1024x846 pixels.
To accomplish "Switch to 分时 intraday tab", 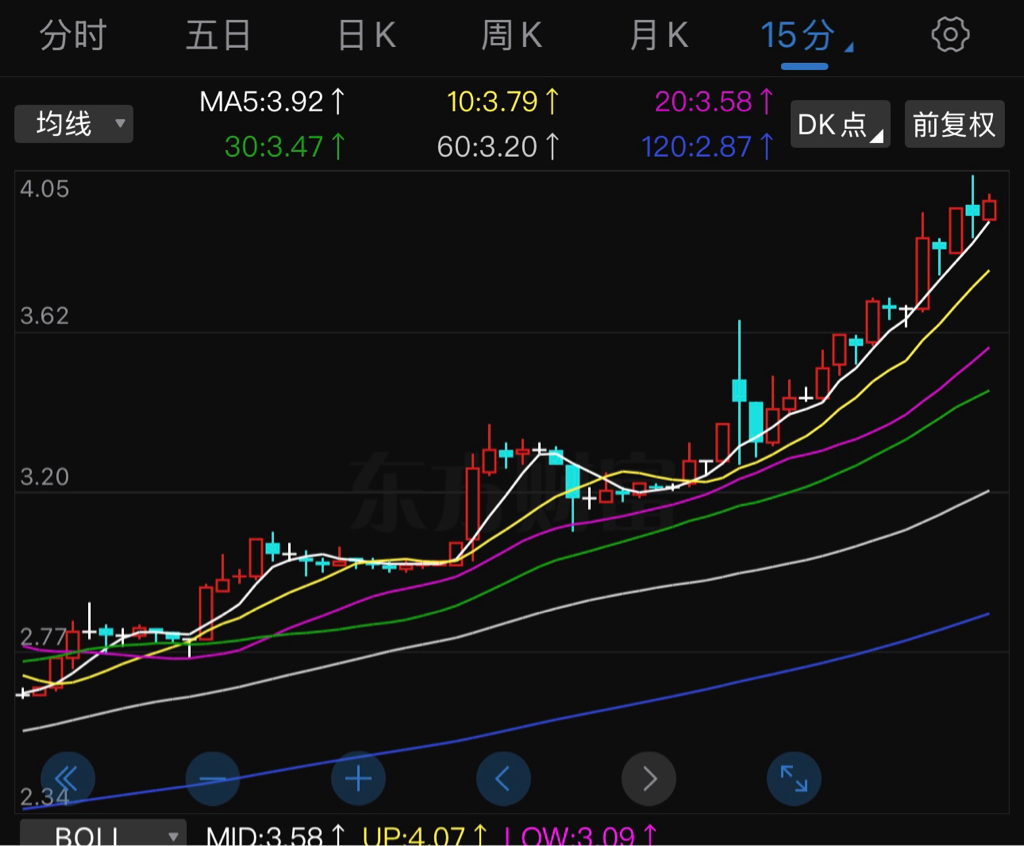I will 72,35.
